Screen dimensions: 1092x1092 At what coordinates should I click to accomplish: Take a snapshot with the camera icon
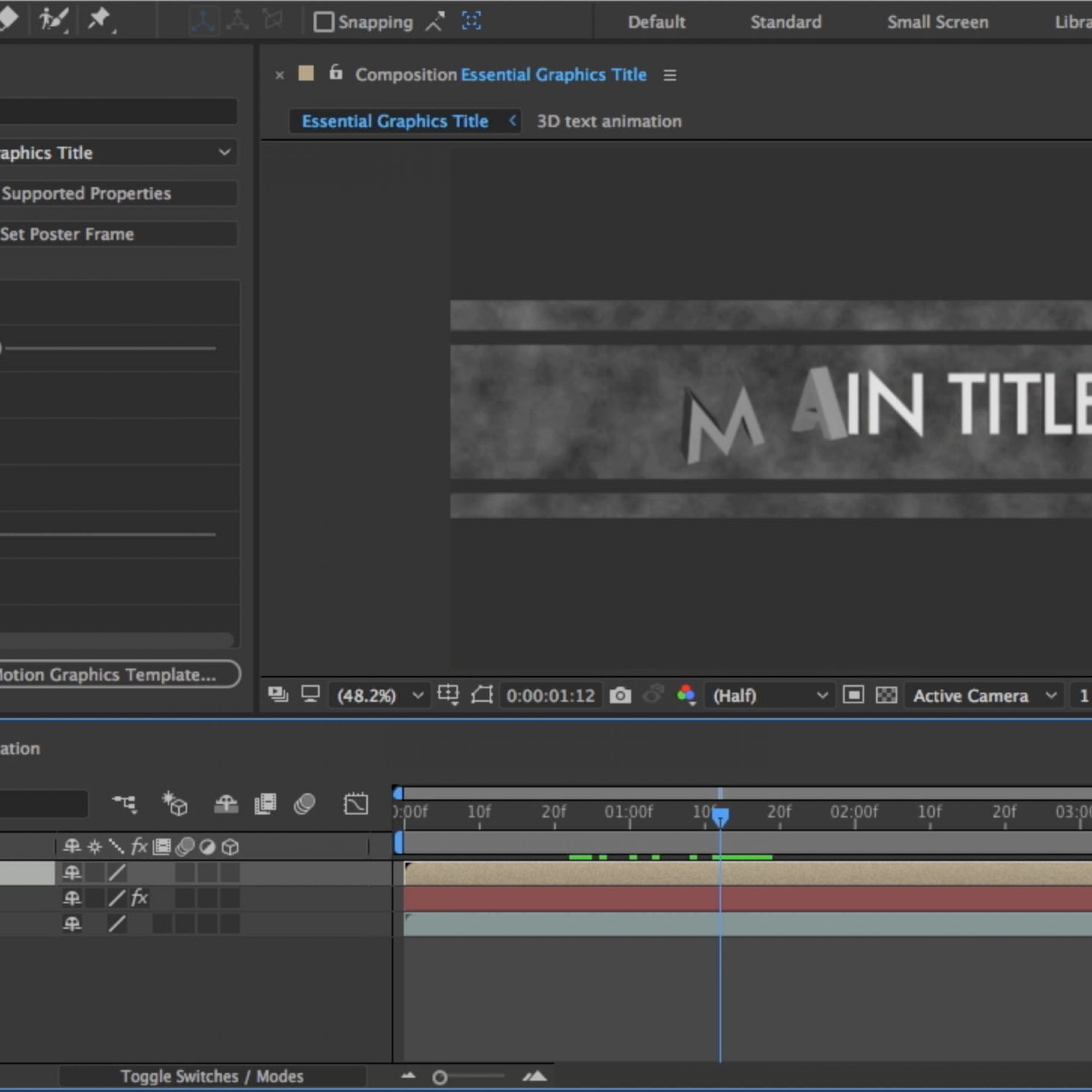tap(620, 695)
